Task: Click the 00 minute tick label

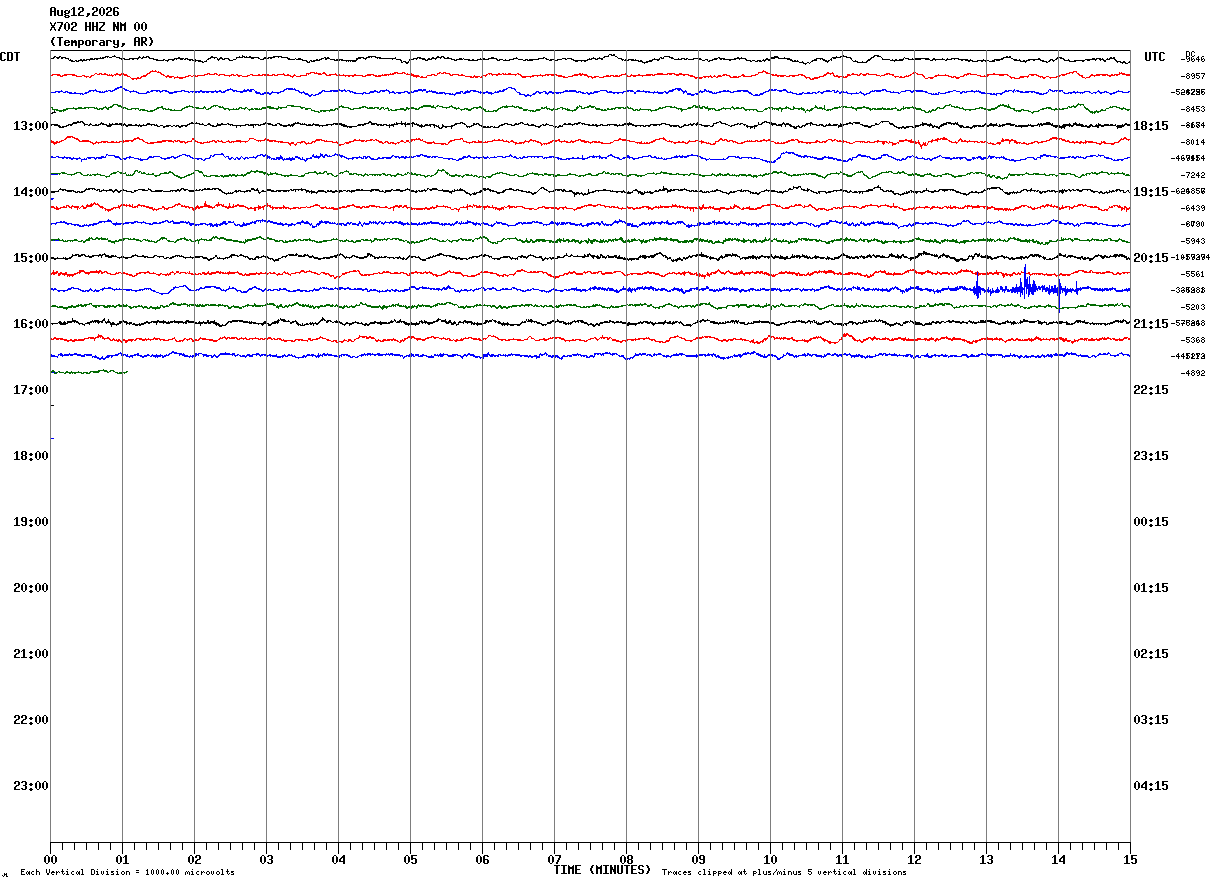Action: point(50,859)
